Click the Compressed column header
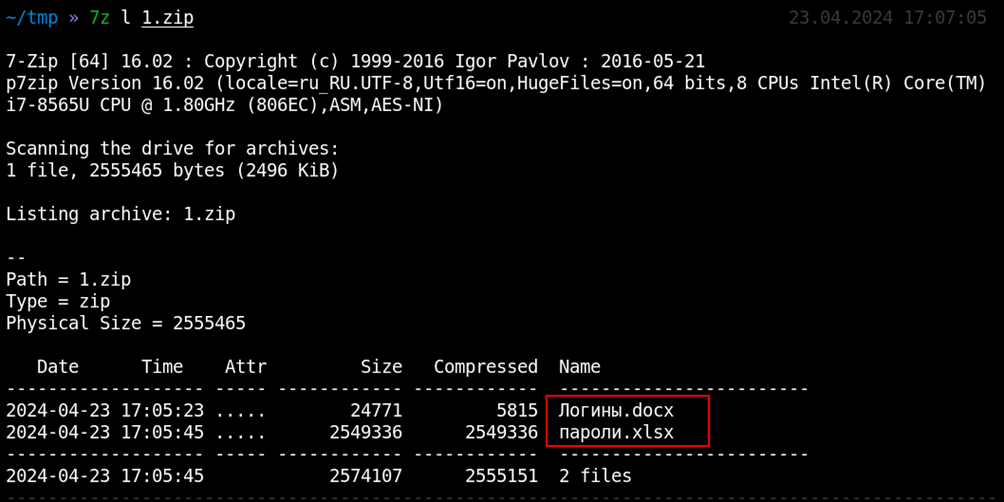The image size is (1004, 502). tap(486, 367)
